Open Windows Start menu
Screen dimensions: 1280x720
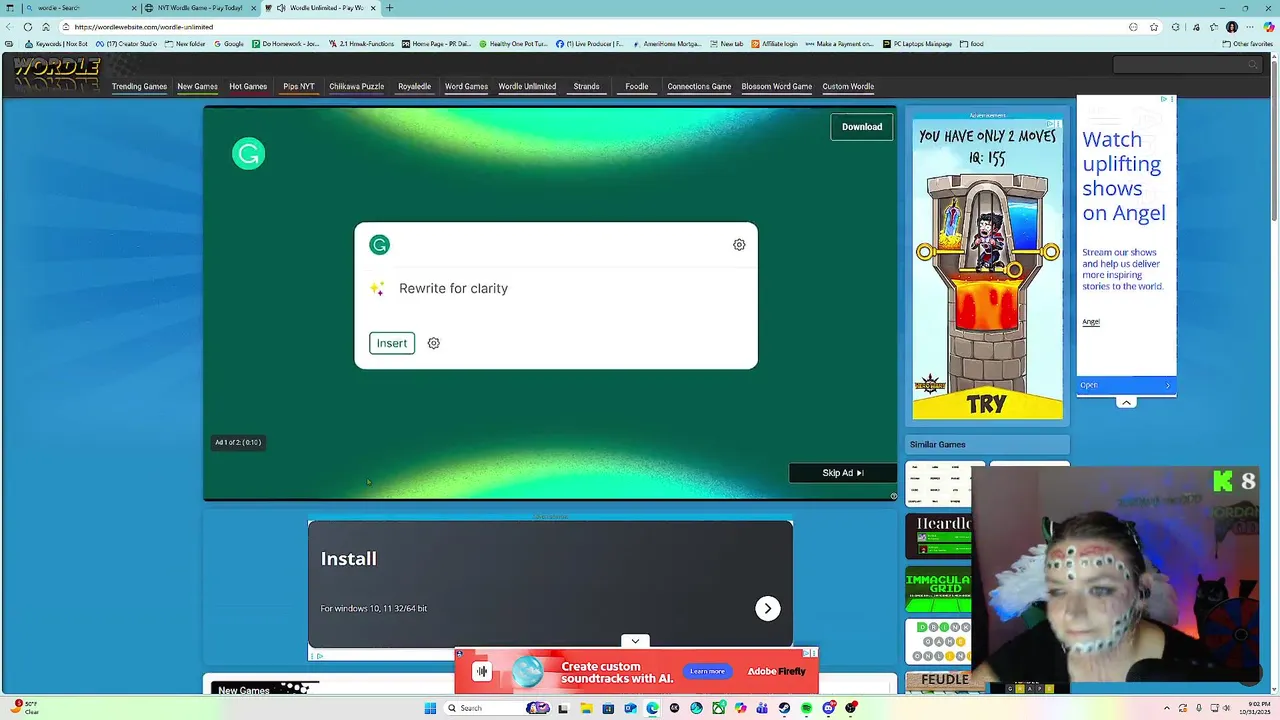pyautogui.click(x=430, y=708)
